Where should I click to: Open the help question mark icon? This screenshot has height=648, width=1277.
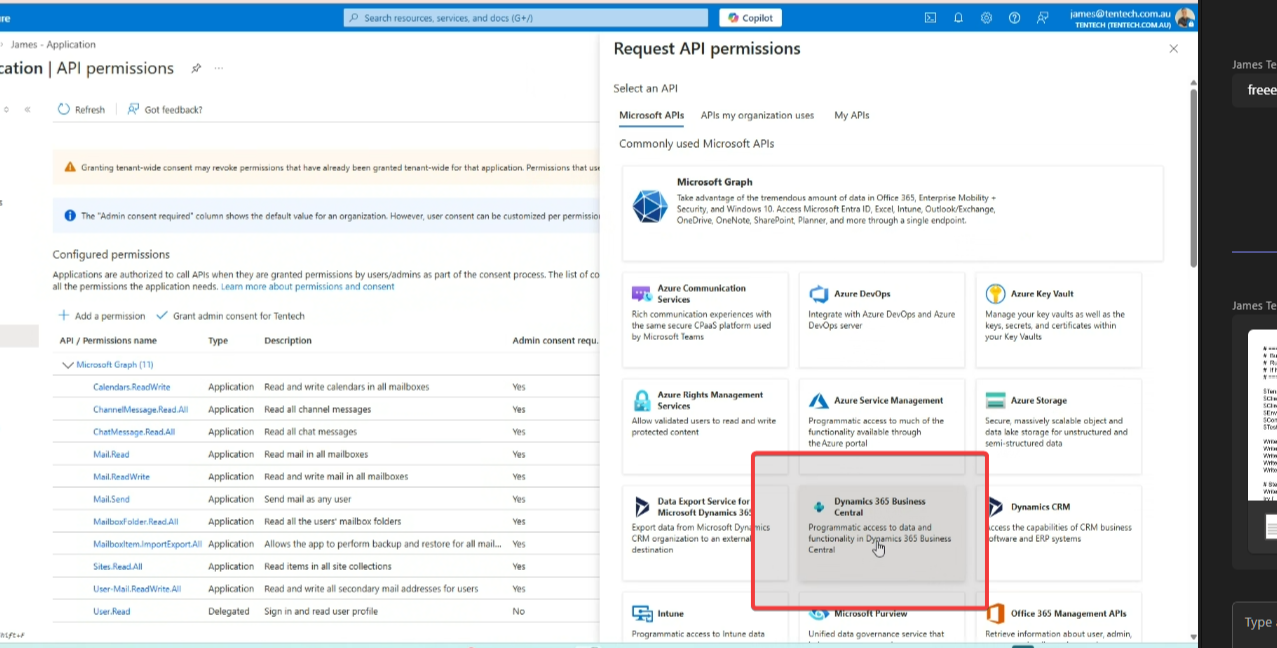[1014, 17]
